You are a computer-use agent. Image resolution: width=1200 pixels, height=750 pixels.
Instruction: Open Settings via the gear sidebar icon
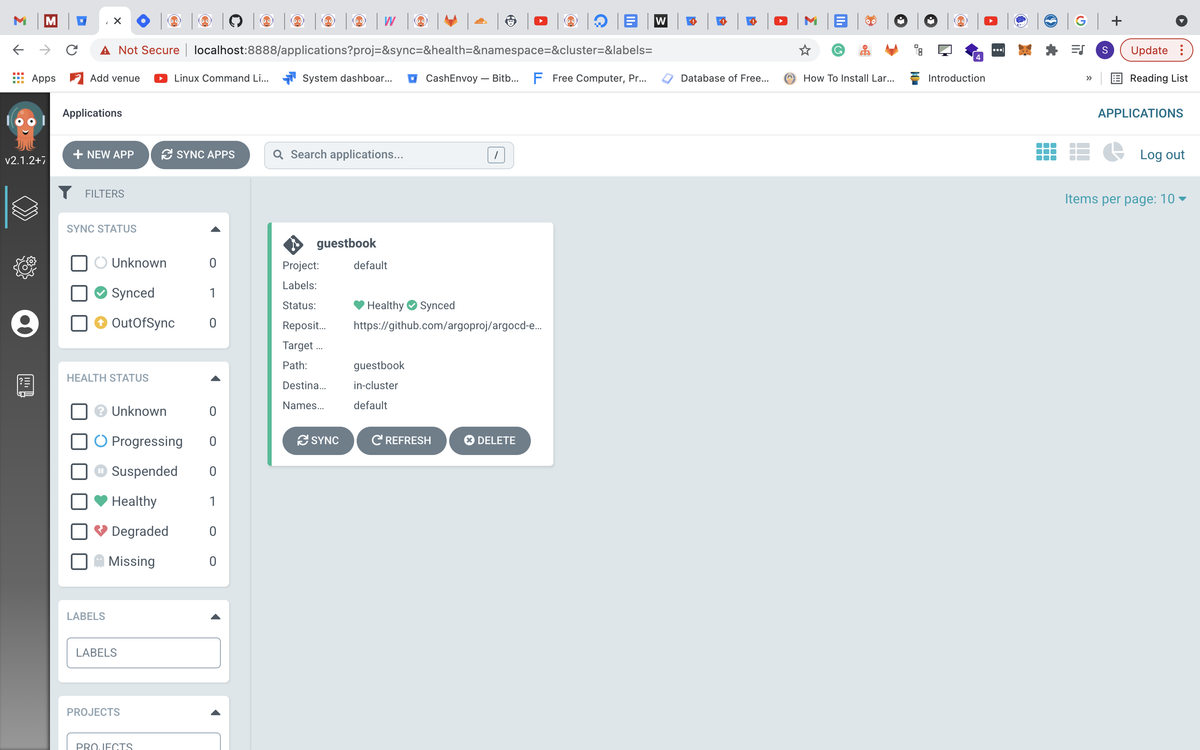click(x=24, y=266)
